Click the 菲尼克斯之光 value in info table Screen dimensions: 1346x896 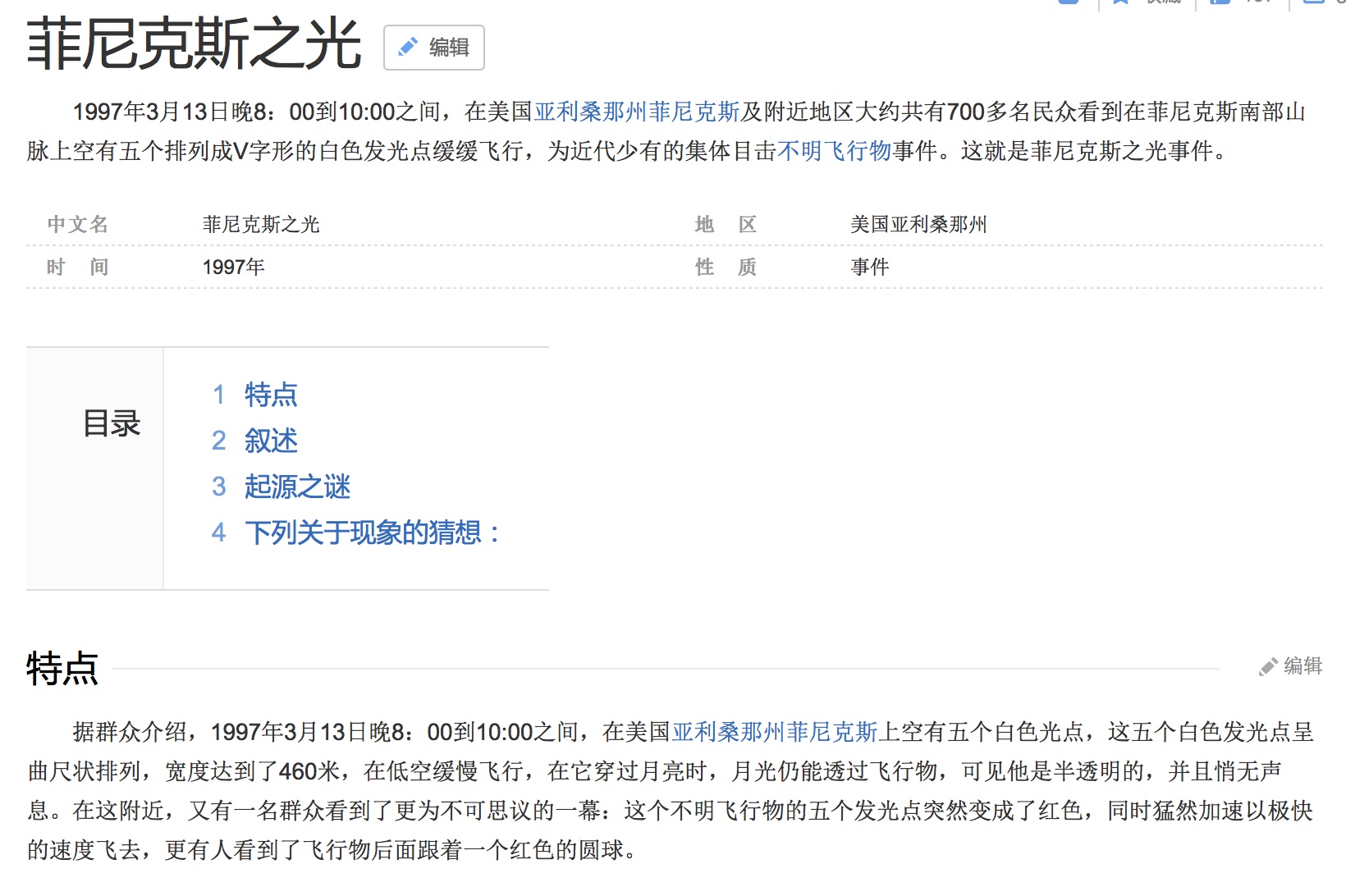(261, 224)
